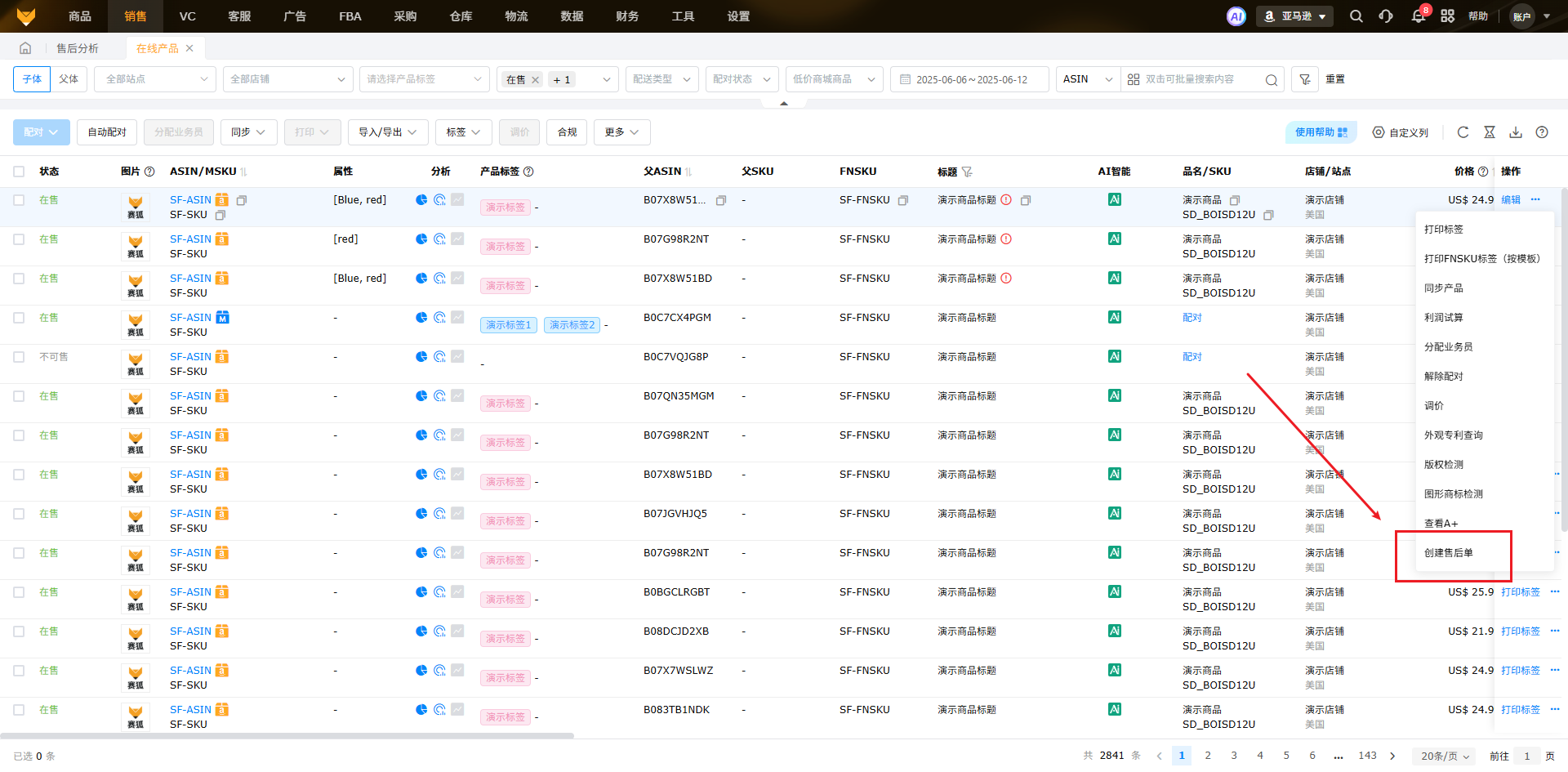The height and width of the screenshot is (772, 1568).
Task: Click the notification bell icon
Action: coord(1418,16)
